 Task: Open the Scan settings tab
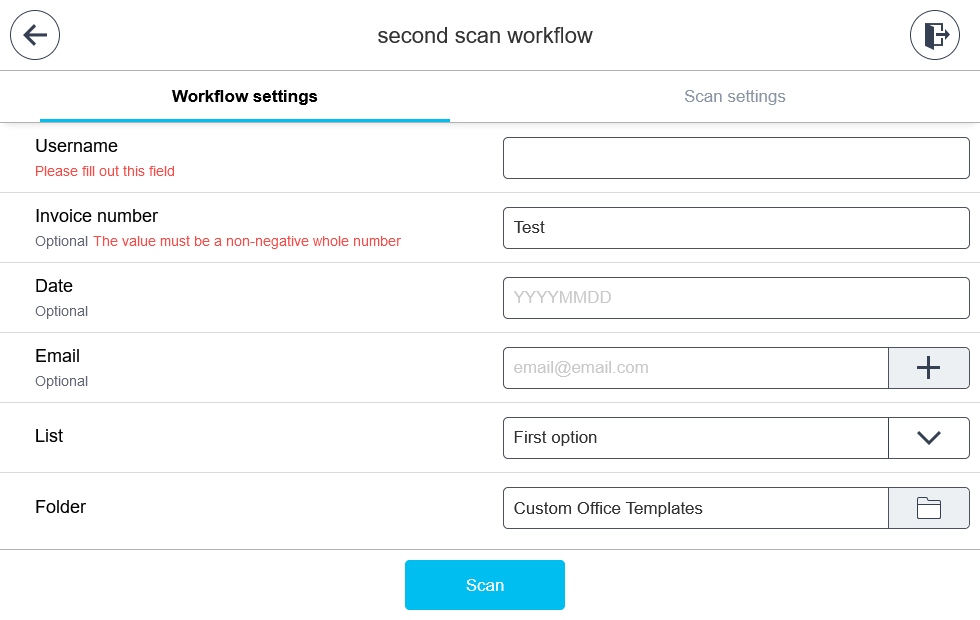point(735,97)
